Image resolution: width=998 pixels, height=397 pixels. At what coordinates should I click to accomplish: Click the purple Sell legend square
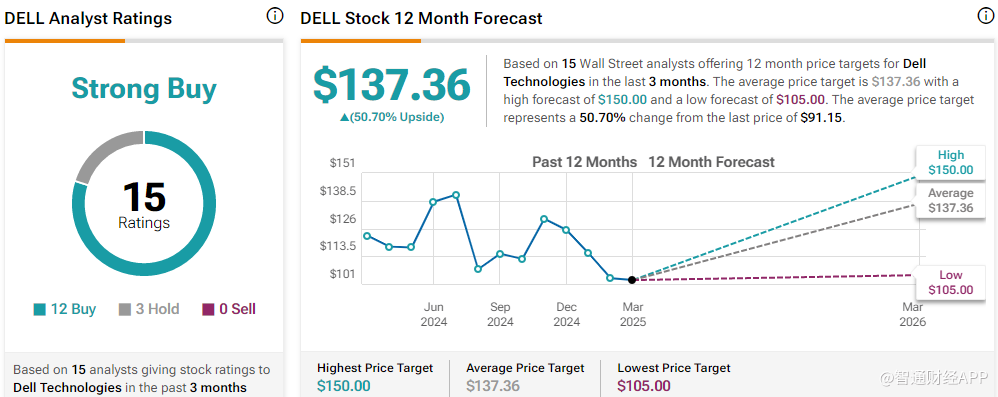point(208,309)
